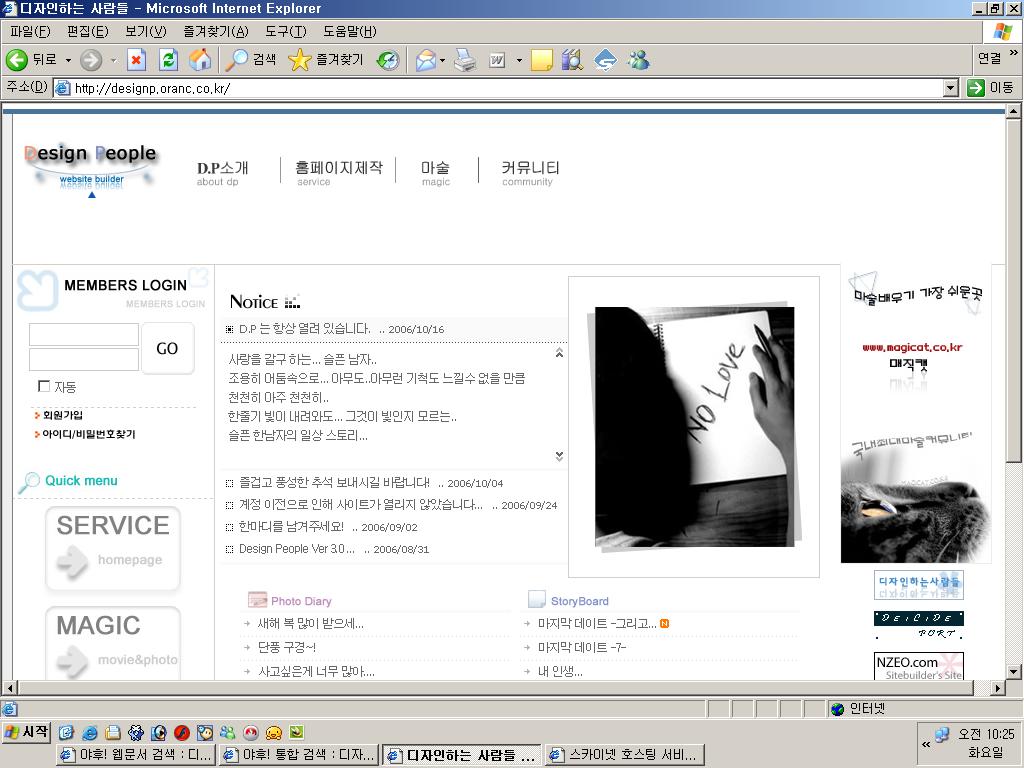Open the Forward button history dropdown arrow
This screenshot has height=768, width=1024.
113,60
